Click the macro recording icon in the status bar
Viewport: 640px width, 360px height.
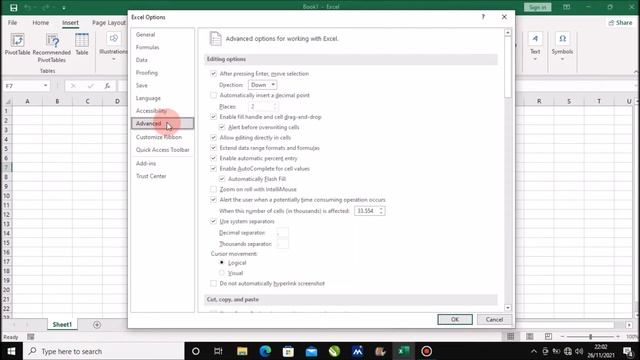[x=31, y=337]
